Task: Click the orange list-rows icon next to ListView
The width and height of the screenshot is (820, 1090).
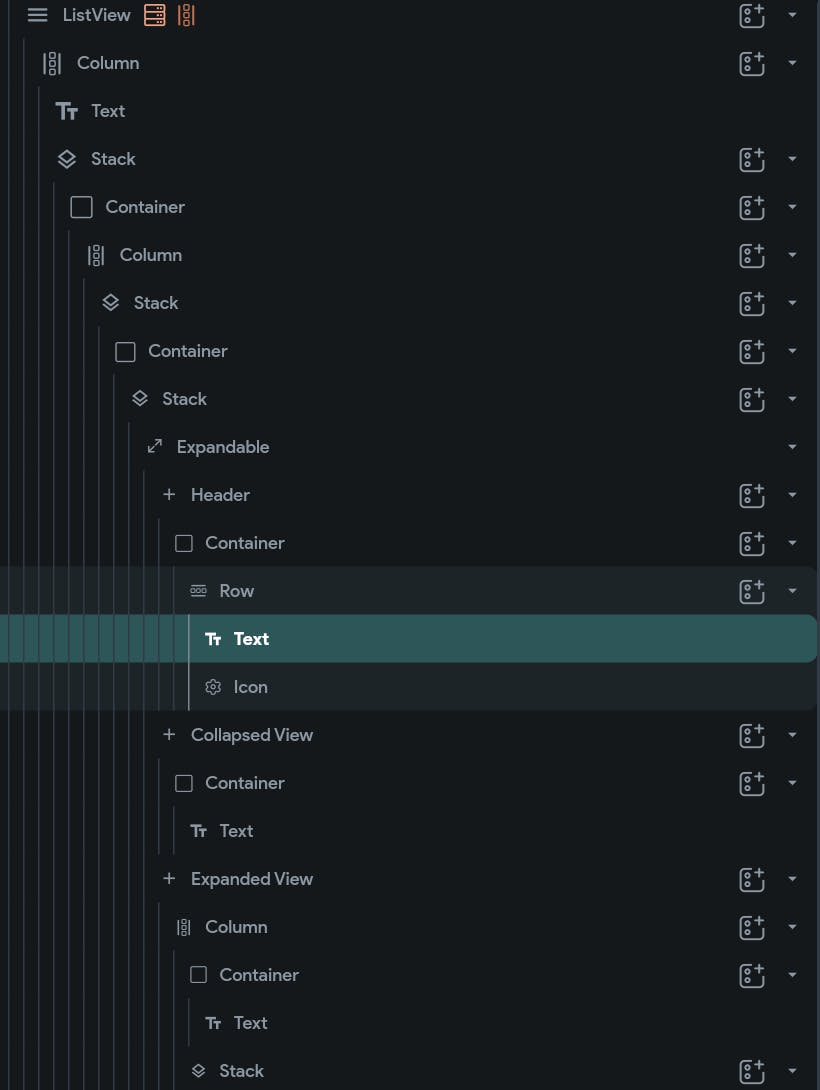Action: (154, 15)
